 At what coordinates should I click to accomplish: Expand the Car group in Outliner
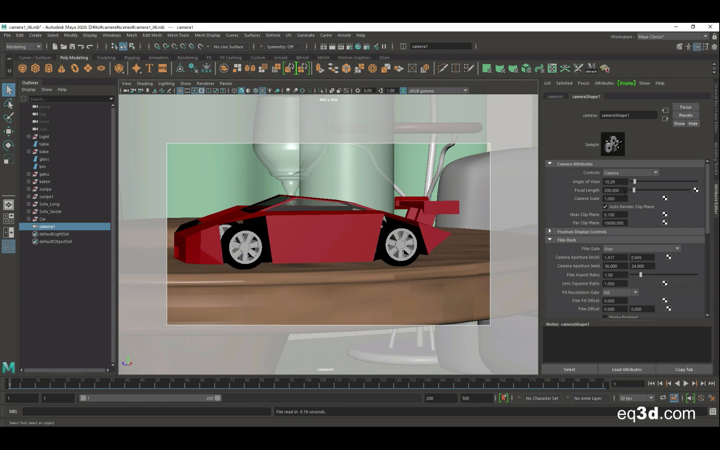point(28,218)
